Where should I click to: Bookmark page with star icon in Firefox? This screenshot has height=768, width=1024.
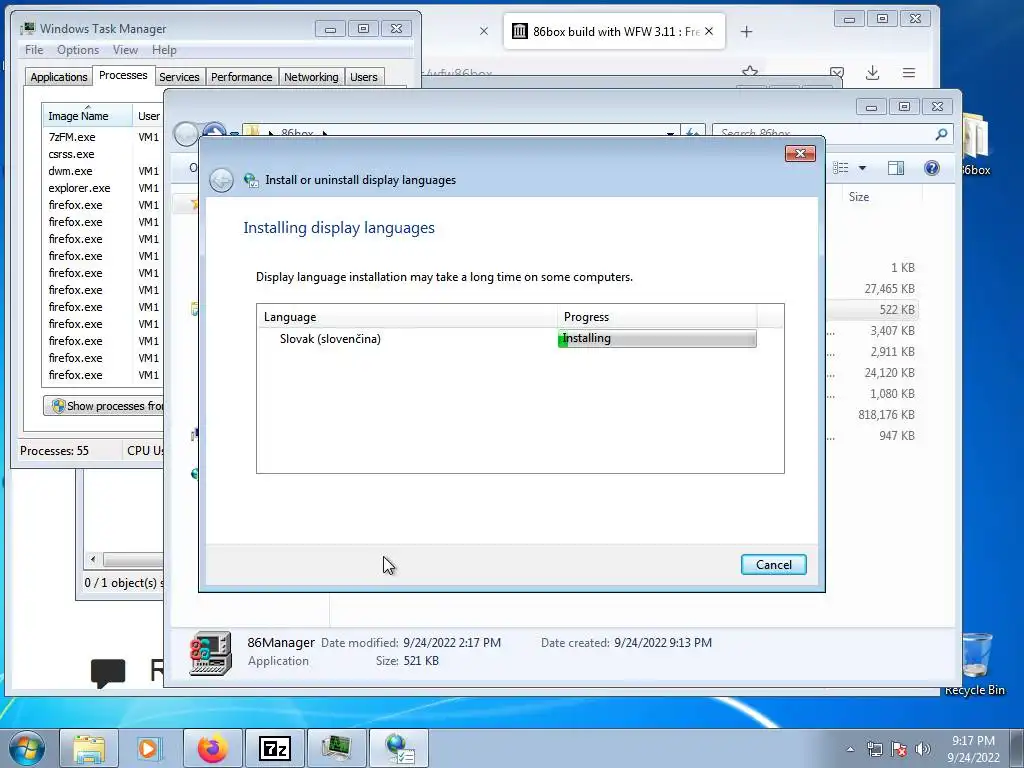[x=750, y=71]
